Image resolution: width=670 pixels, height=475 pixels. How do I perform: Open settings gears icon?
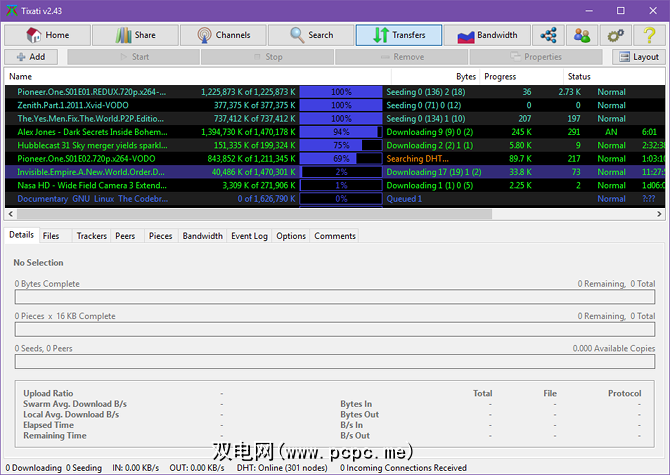pos(614,35)
